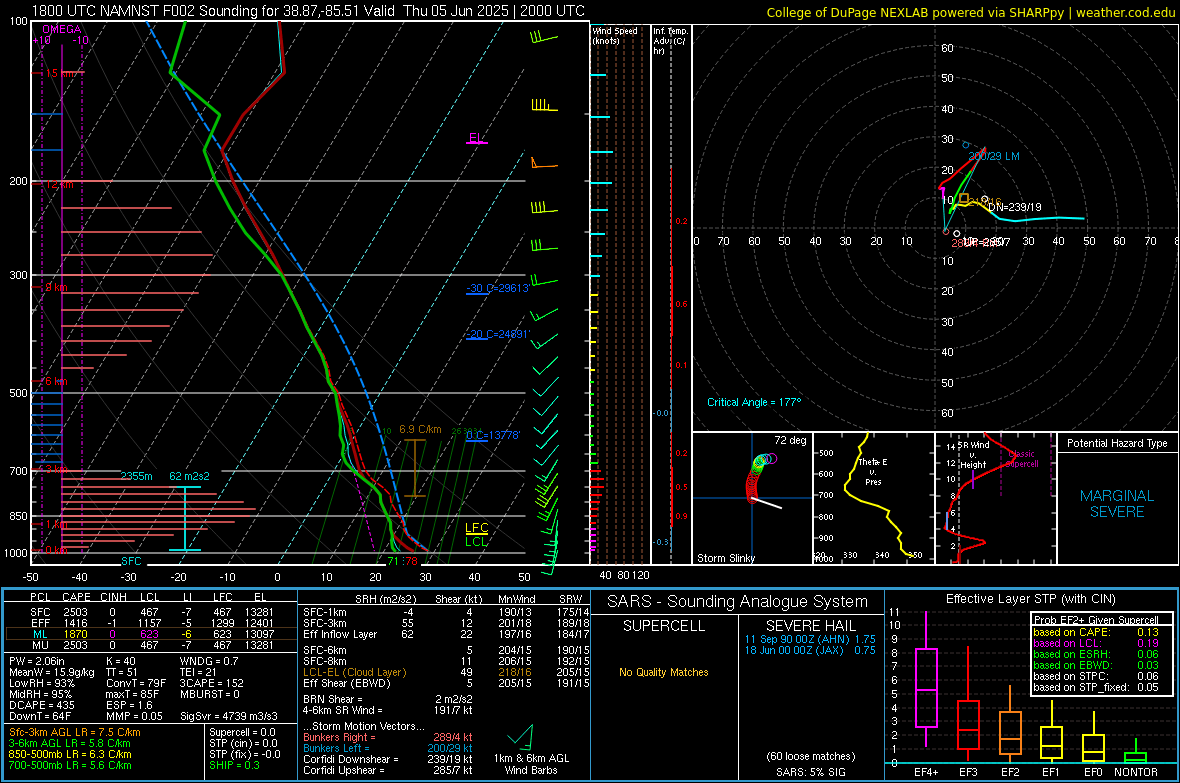Select the highlighted ML parcel row
This screenshot has height=783, width=1180.
click(x=151, y=634)
